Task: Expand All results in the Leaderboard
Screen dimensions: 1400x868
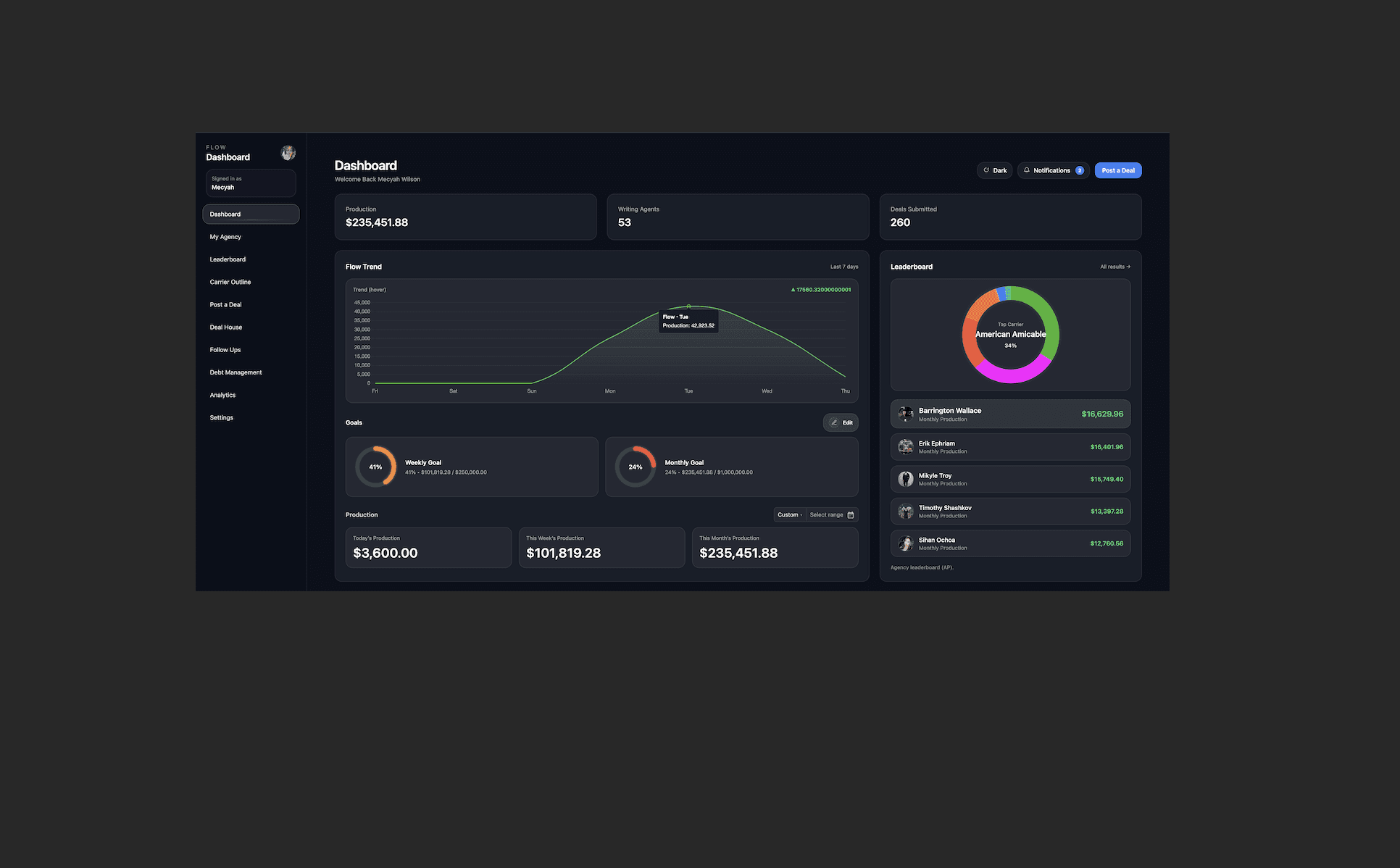Action: pyautogui.click(x=1114, y=266)
